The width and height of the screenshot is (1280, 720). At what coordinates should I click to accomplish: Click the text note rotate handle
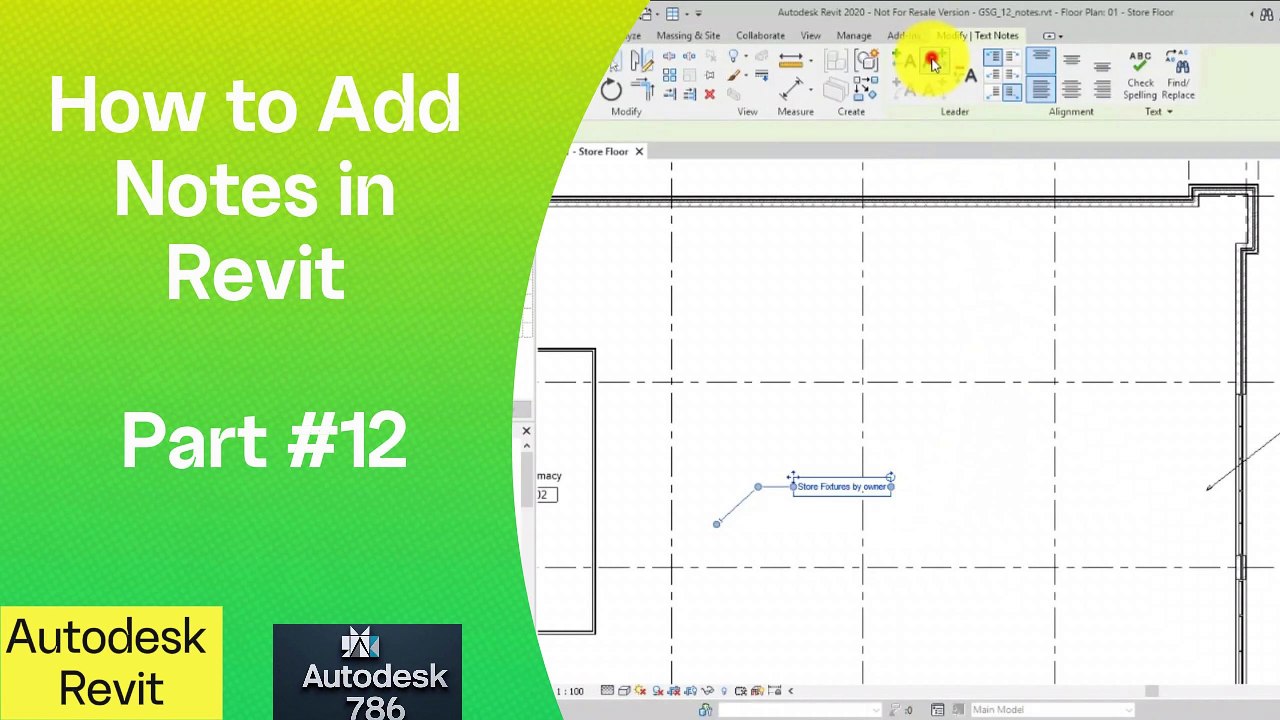coord(890,478)
